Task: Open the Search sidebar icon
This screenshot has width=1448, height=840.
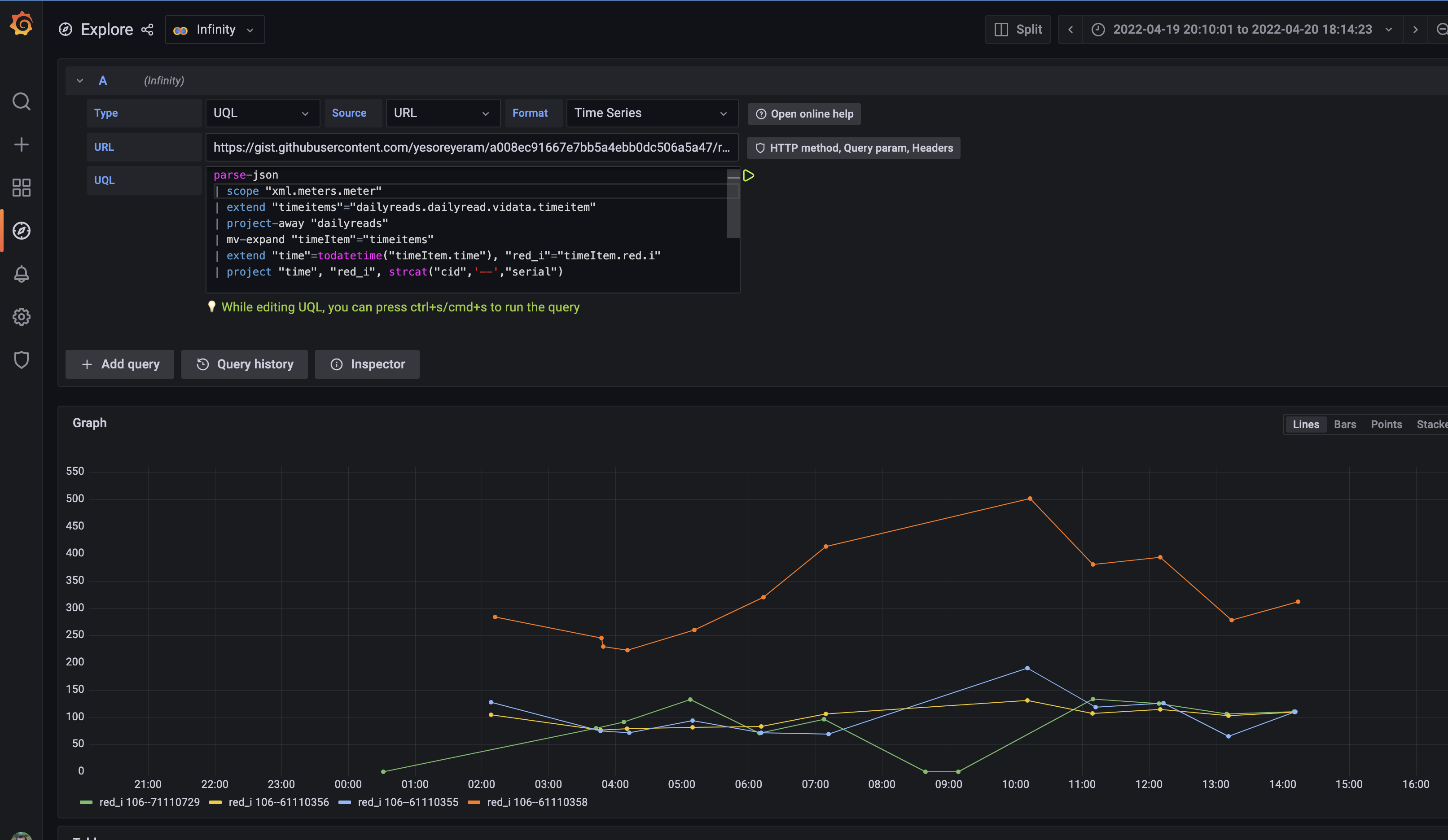Action: coord(21,101)
